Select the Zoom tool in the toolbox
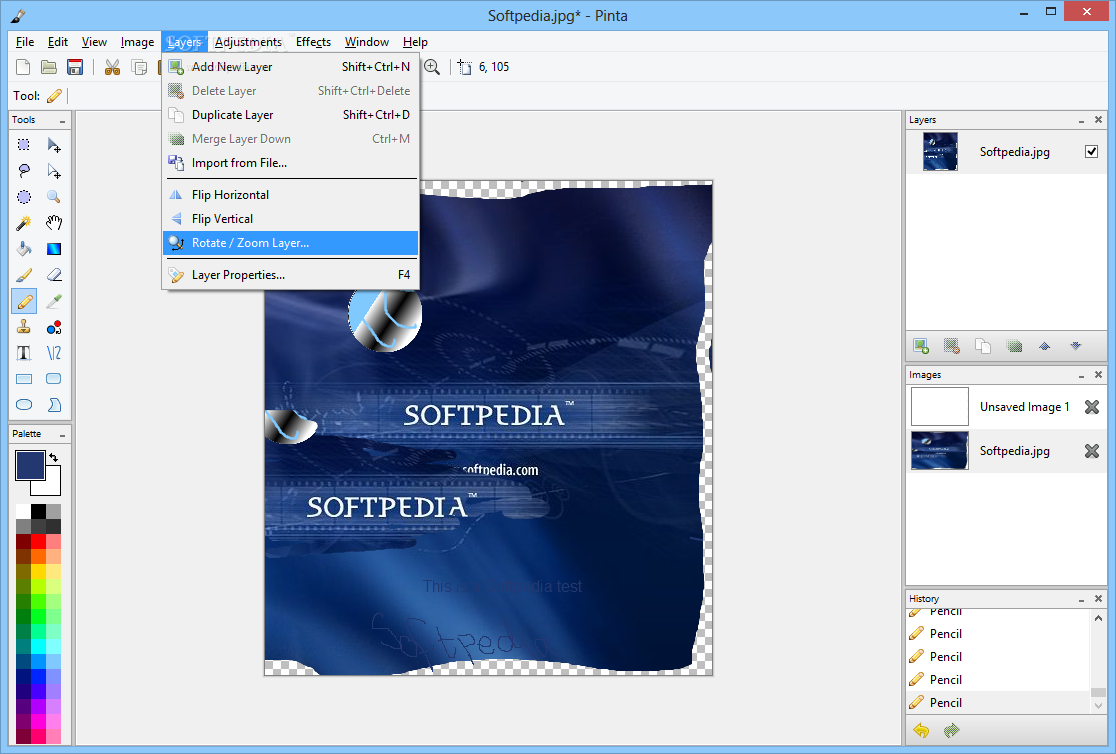The width and height of the screenshot is (1116, 754). click(x=53, y=197)
